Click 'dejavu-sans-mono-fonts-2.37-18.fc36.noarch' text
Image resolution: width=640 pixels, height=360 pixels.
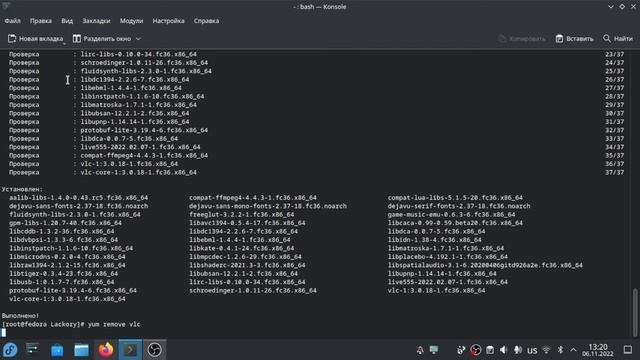(268, 206)
